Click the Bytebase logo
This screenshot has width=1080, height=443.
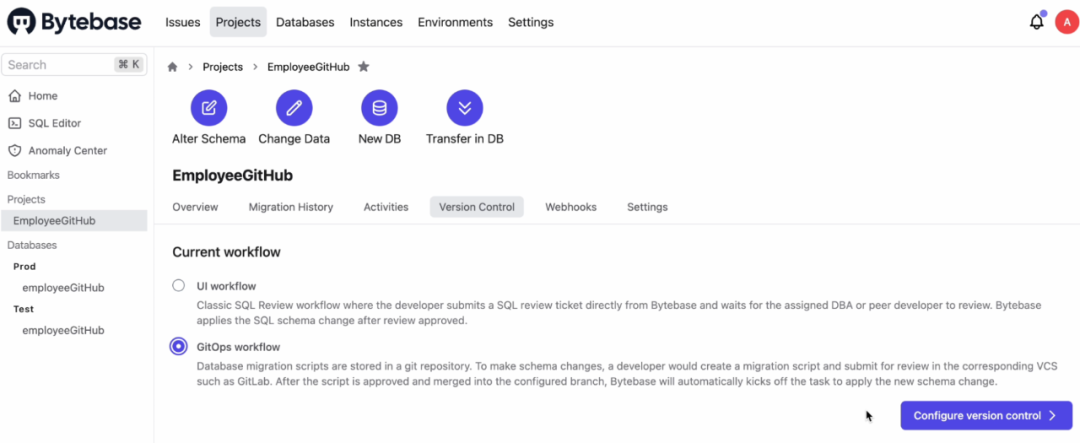point(76,22)
